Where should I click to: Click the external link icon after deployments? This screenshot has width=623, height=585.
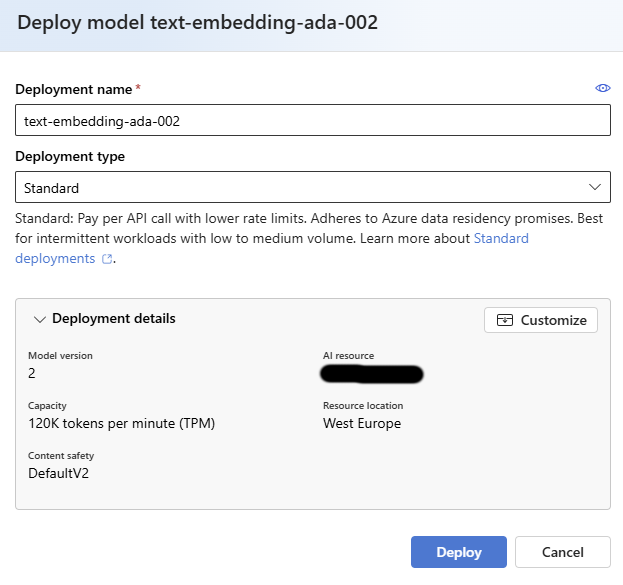pos(107,259)
